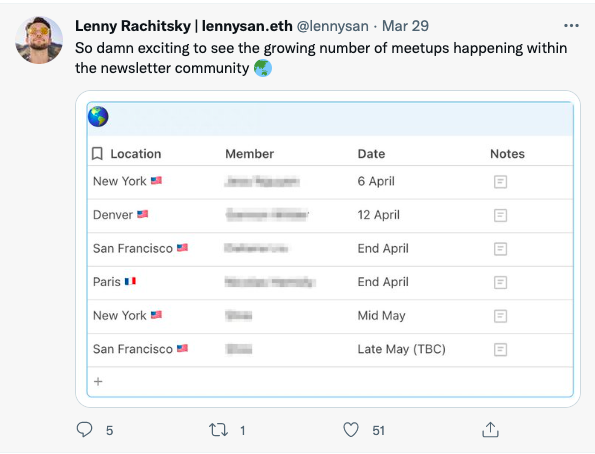Open the Mar 29 timestamp link
The width and height of the screenshot is (595, 454).
[405, 26]
